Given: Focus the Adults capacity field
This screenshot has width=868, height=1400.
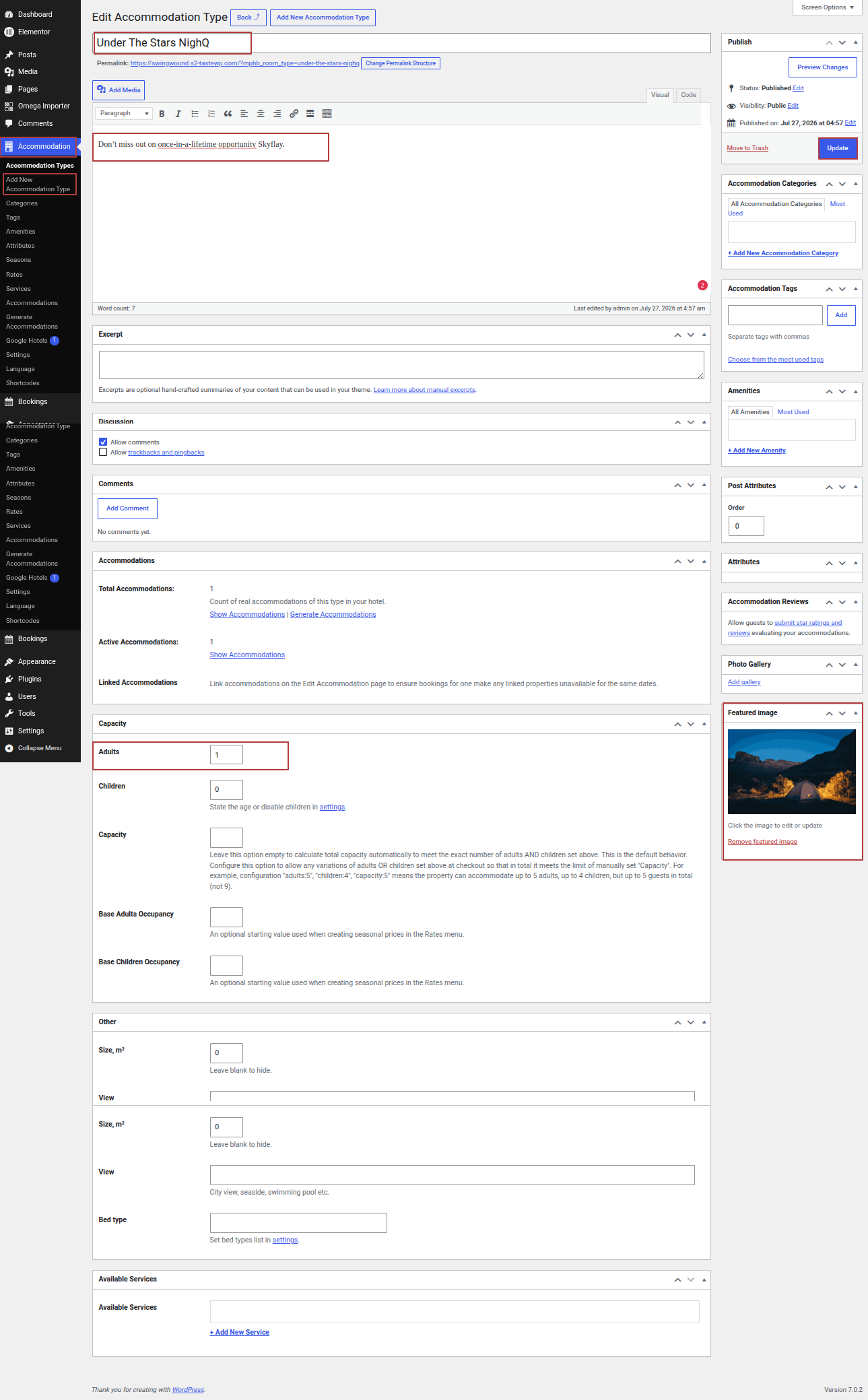Looking at the screenshot, I should [226, 755].
